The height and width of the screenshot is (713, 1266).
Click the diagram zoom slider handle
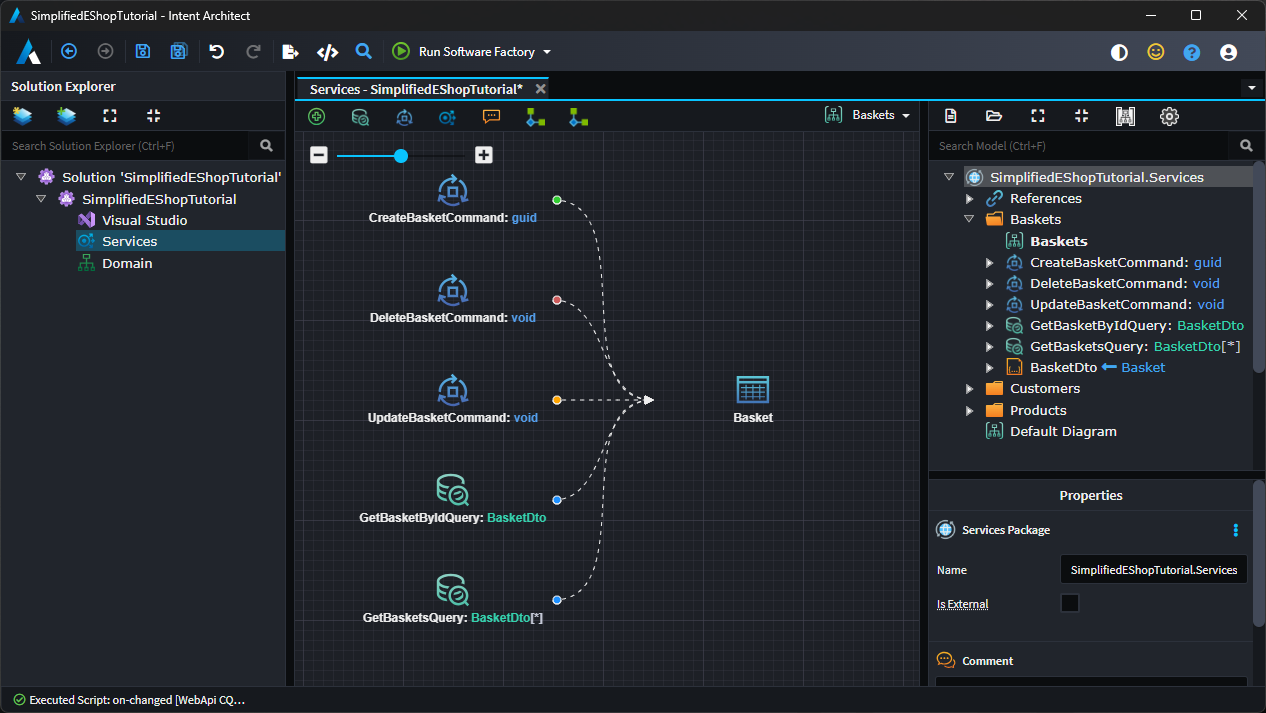click(401, 156)
